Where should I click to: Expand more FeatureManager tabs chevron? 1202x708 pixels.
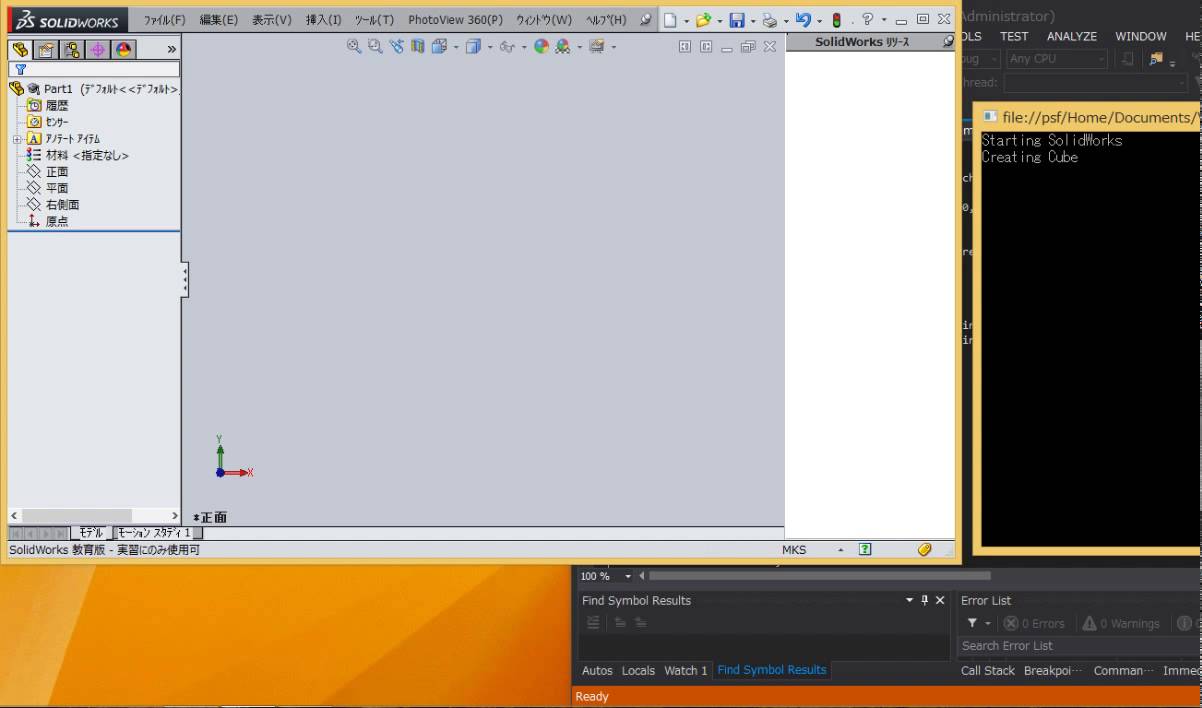[171, 49]
